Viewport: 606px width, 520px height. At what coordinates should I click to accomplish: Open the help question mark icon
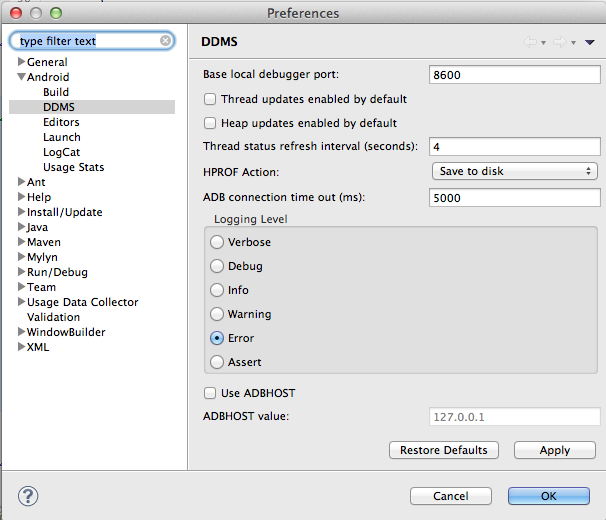[x=28, y=496]
